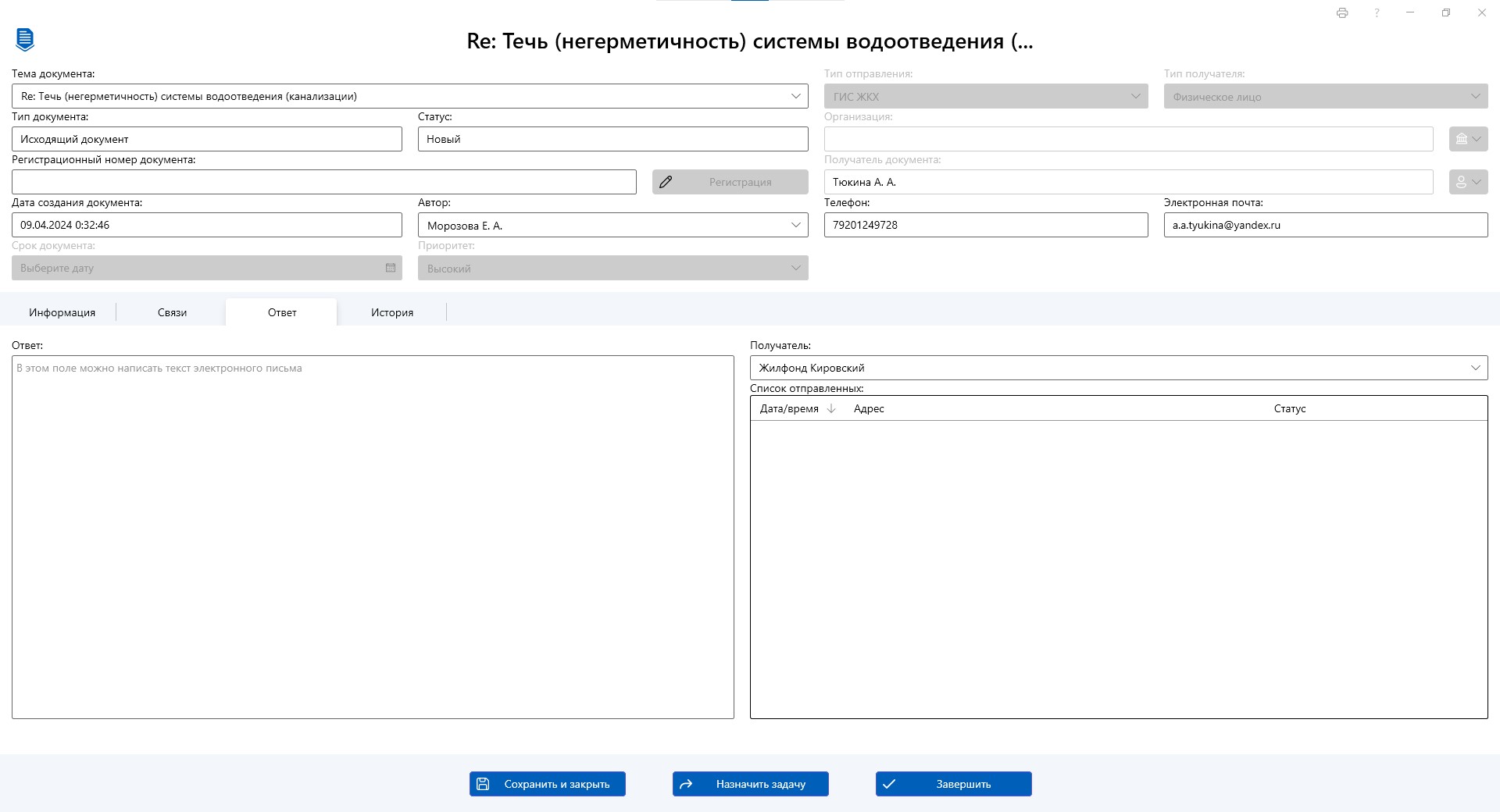This screenshot has width=1500, height=812.
Task: Click the Организация input field
Action: (1129, 139)
